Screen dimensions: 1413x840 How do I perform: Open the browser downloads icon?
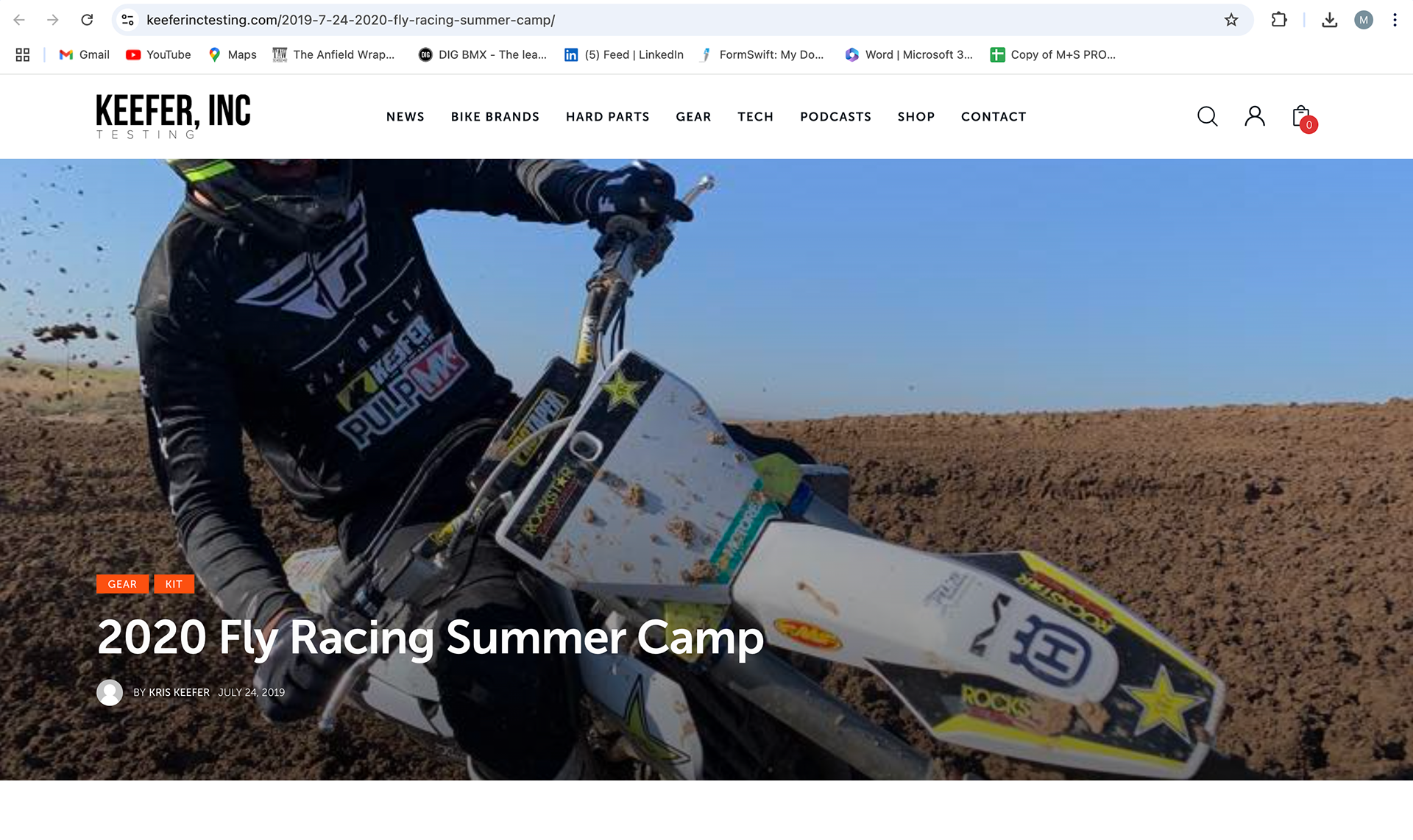click(1329, 20)
